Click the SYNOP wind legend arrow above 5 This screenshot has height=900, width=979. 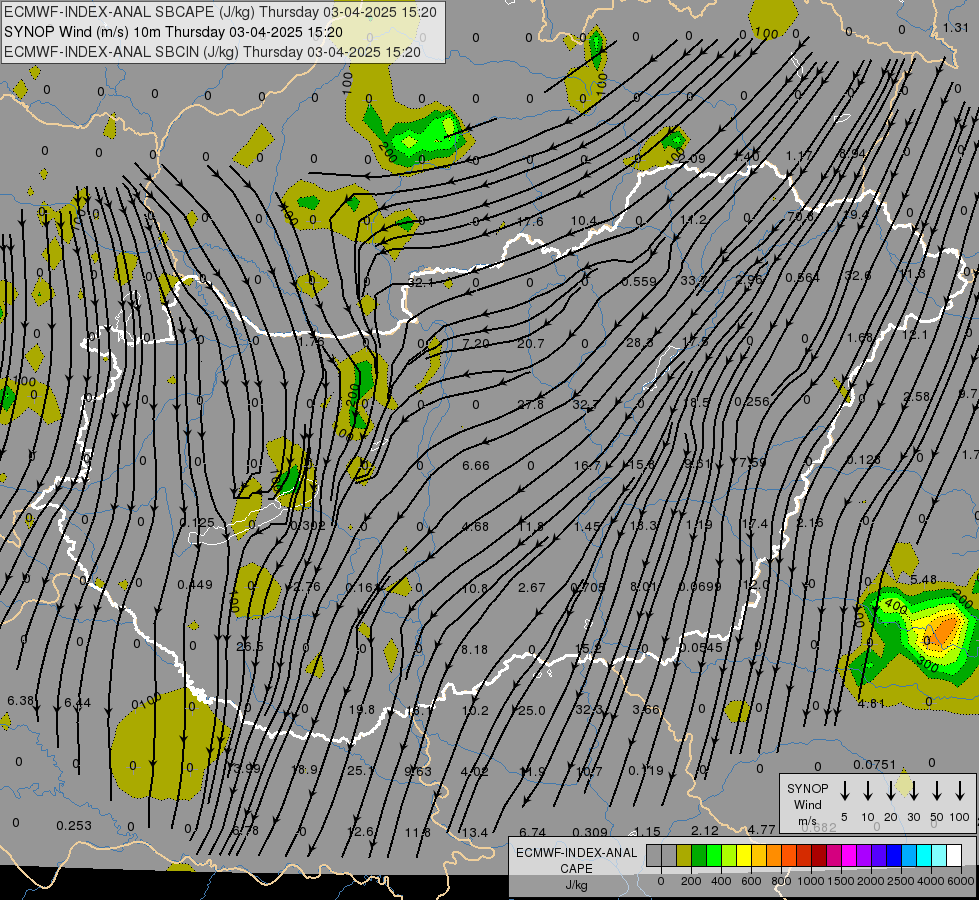coord(844,791)
